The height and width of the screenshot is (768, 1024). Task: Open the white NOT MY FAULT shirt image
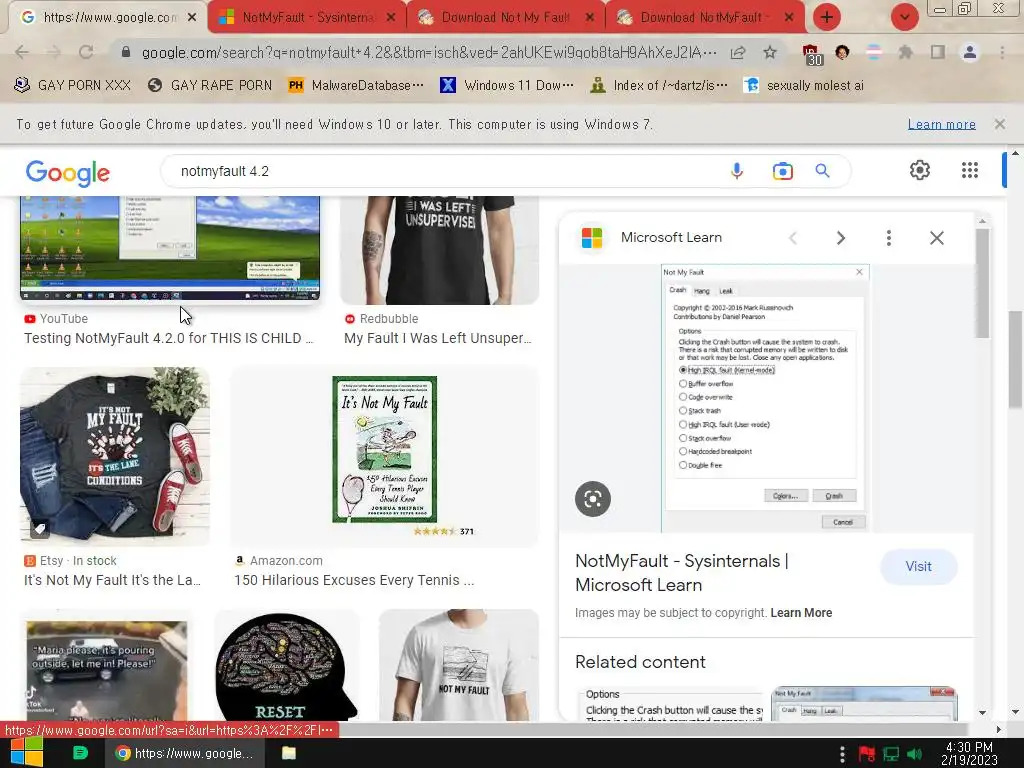tap(459, 665)
